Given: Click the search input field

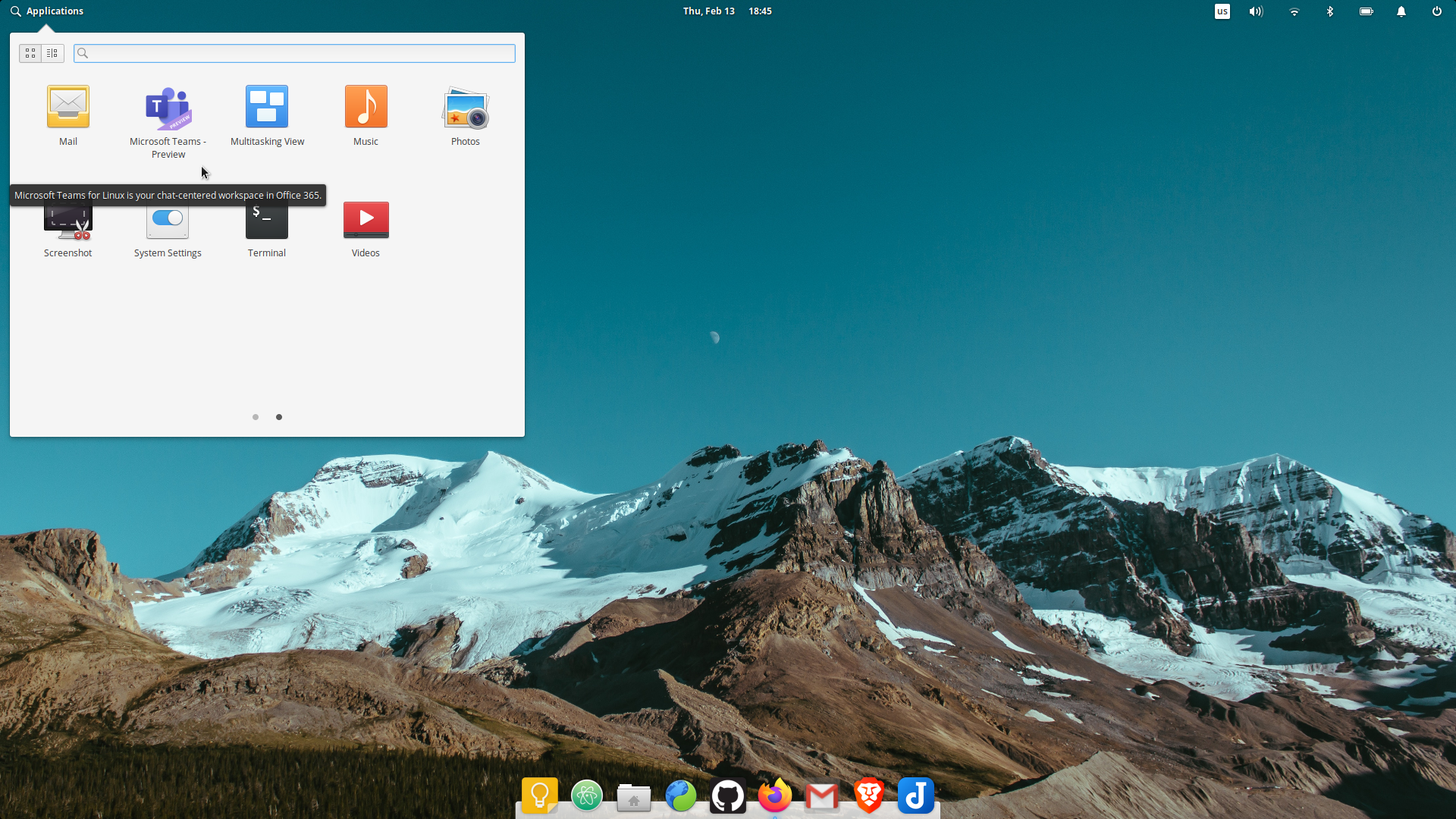Looking at the screenshot, I should pyautogui.click(x=295, y=53).
